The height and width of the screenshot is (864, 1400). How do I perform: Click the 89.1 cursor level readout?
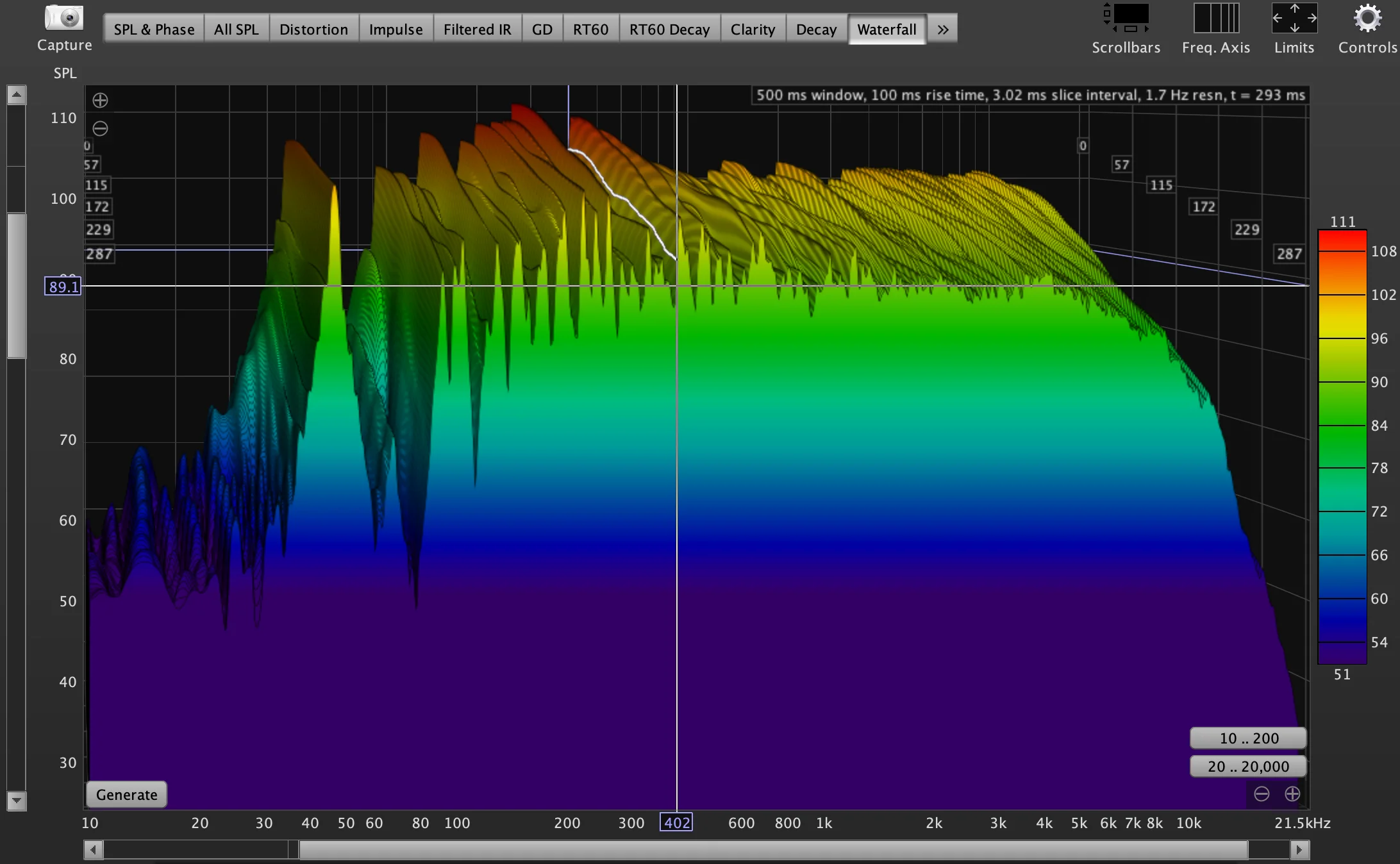(x=63, y=287)
